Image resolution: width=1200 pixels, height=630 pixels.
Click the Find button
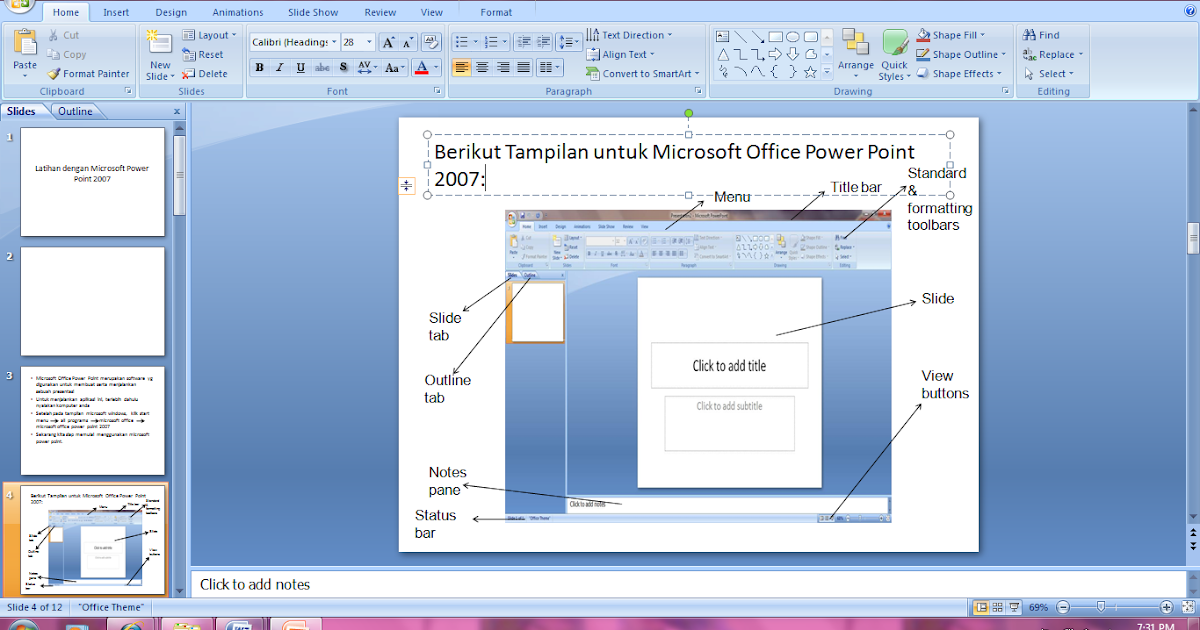[1040, 35]
